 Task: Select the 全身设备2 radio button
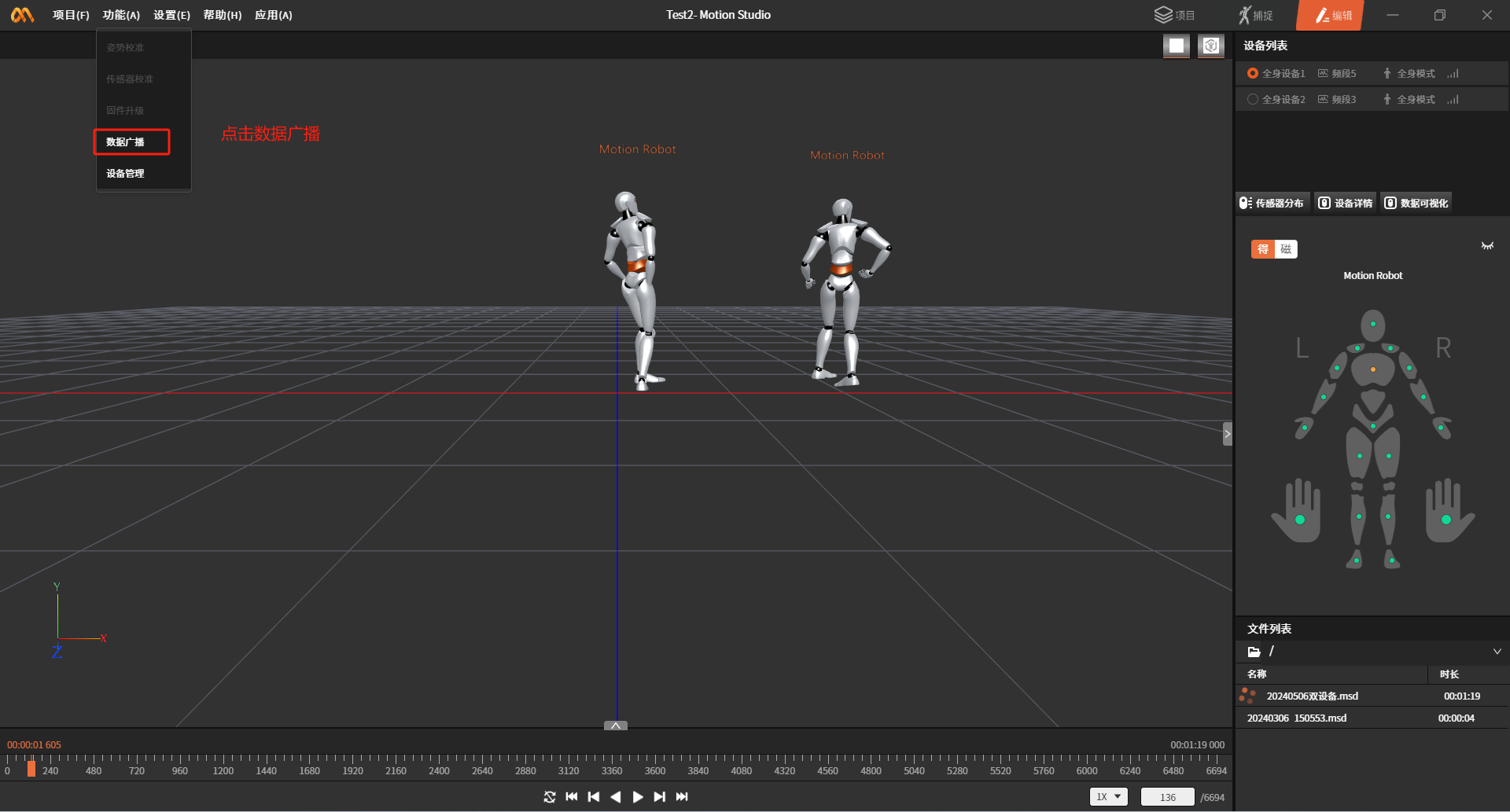click(1253, 100)
